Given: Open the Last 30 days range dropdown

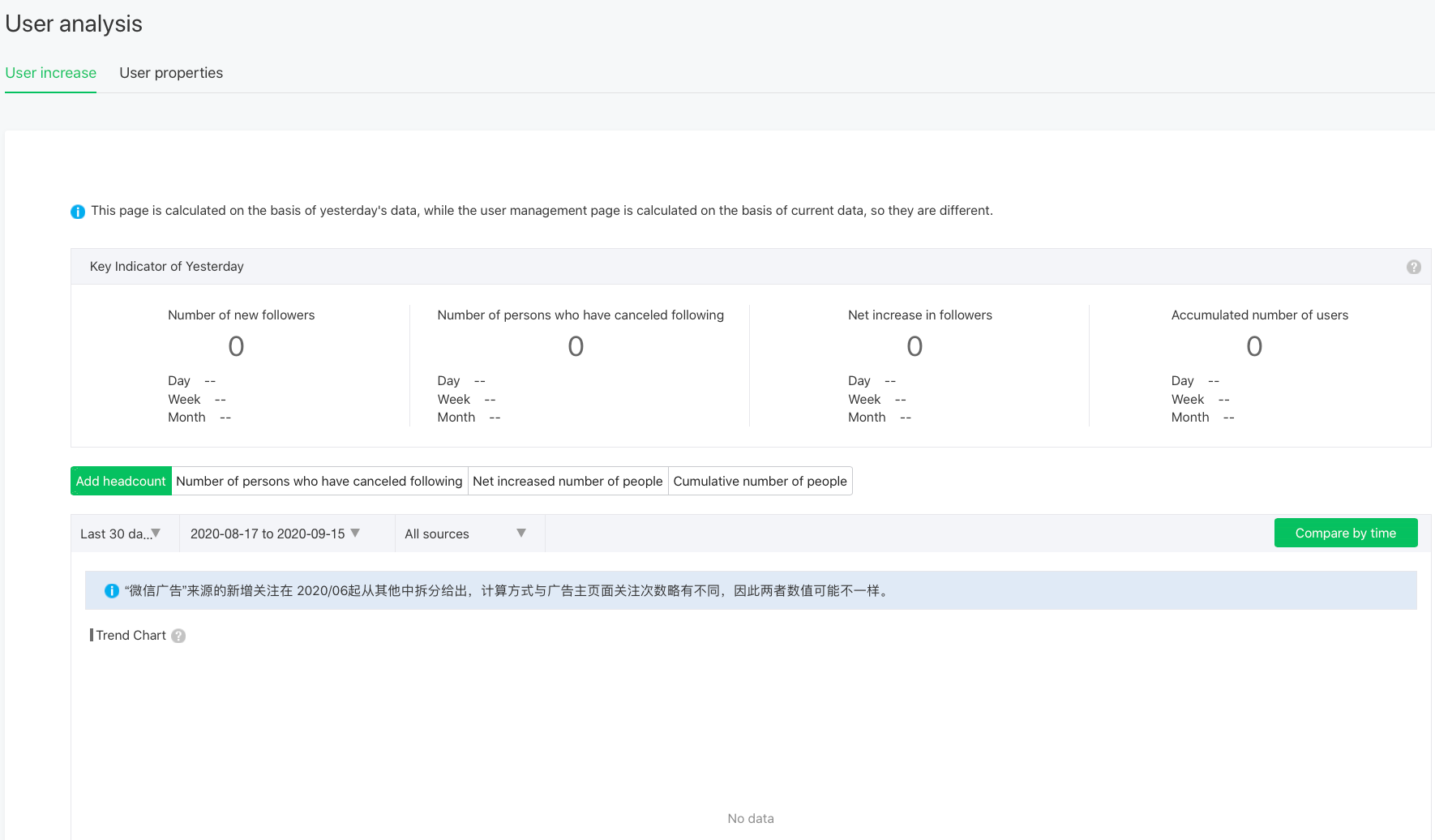Looking at the screenshot, I should [121, 534].
